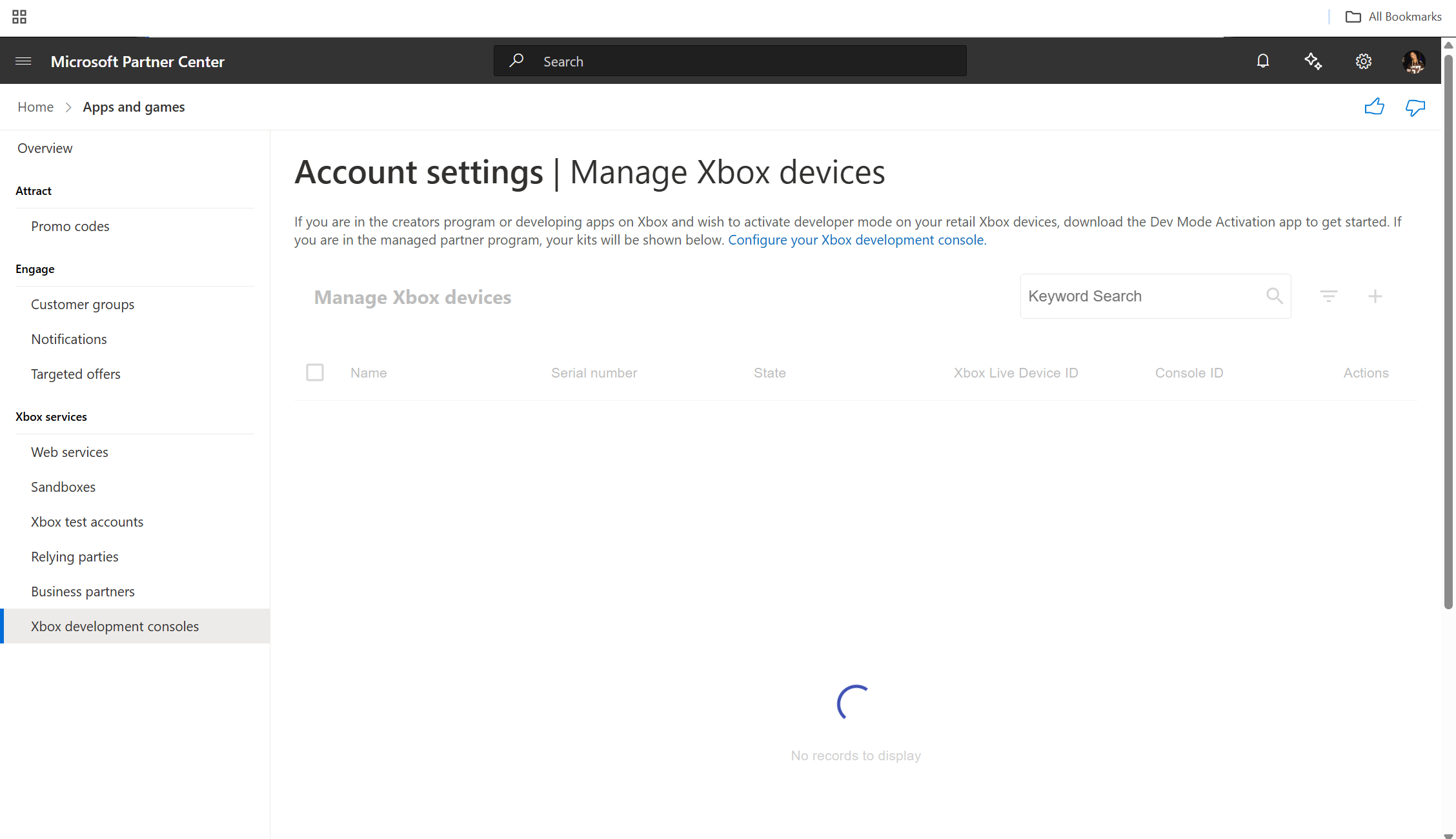Click the plus icon to add device
This screenshot has width=1456, height=839.
coord(1375,296)
